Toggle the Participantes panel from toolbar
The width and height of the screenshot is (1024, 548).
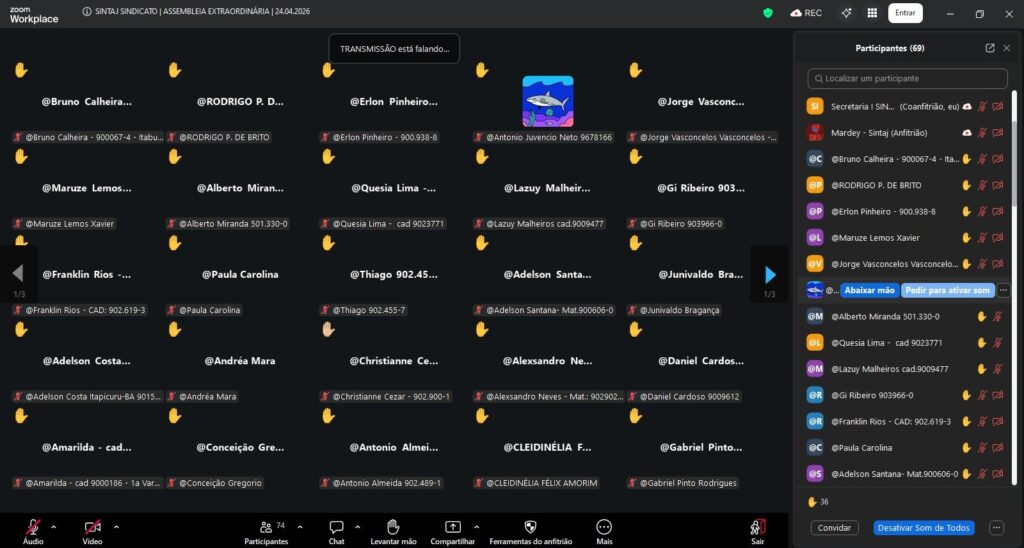coord(266,526)
